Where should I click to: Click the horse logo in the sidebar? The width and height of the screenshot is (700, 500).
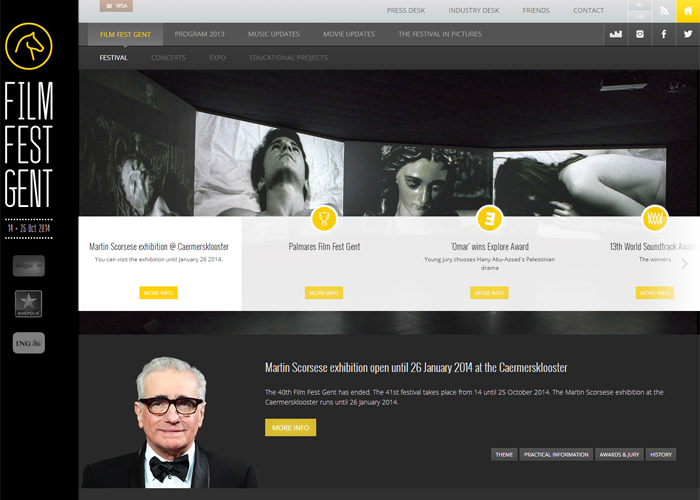pos(29,46)
